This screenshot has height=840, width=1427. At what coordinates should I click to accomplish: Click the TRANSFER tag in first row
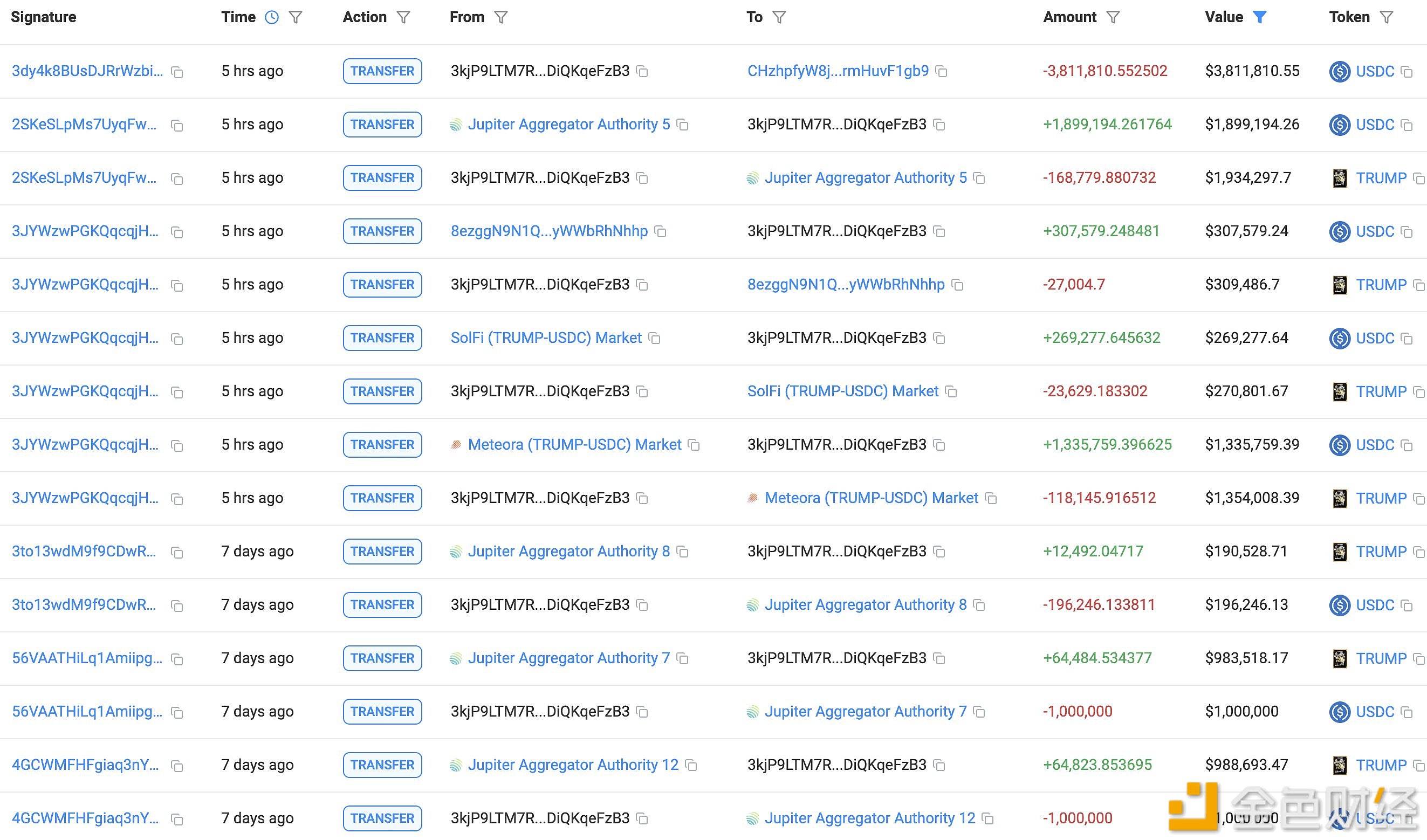[x=382, y=71]
